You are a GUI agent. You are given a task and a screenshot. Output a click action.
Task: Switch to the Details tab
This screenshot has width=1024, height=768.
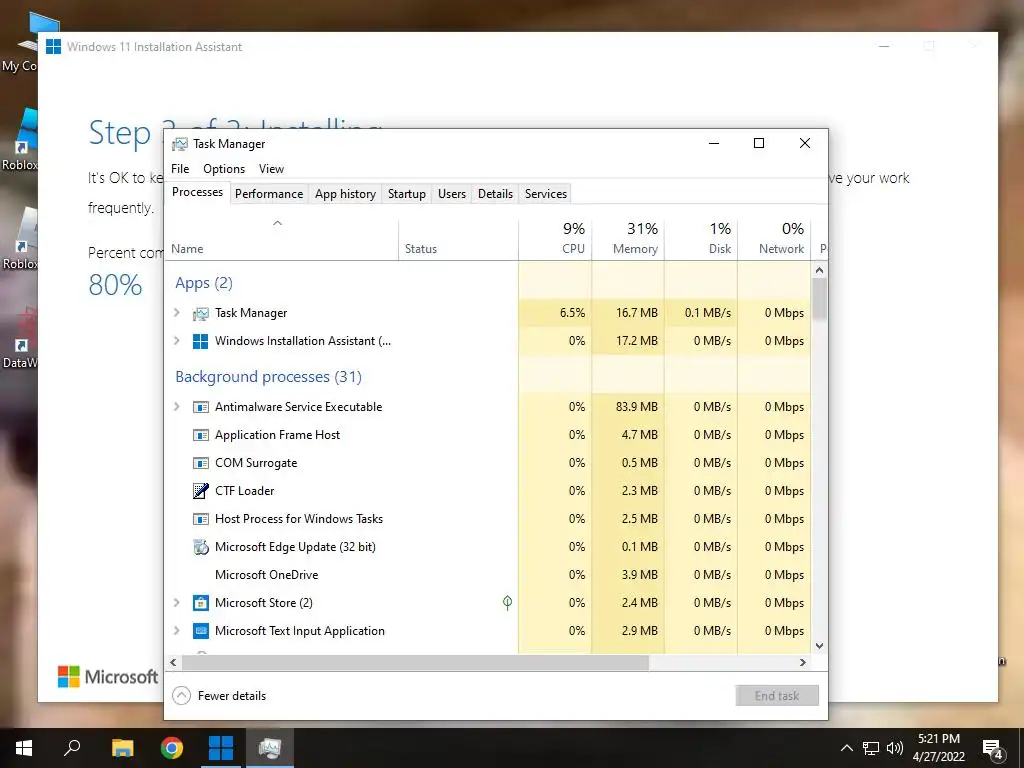495,194
